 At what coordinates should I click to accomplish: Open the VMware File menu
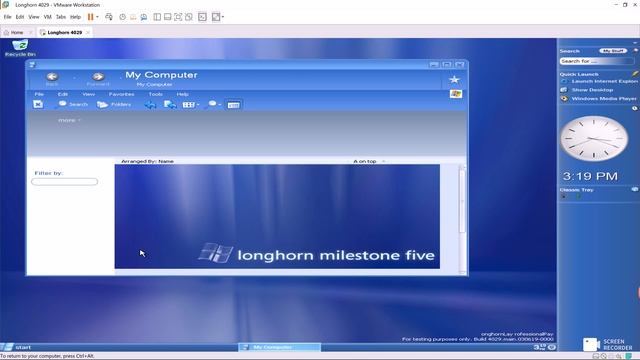(7, 17)
